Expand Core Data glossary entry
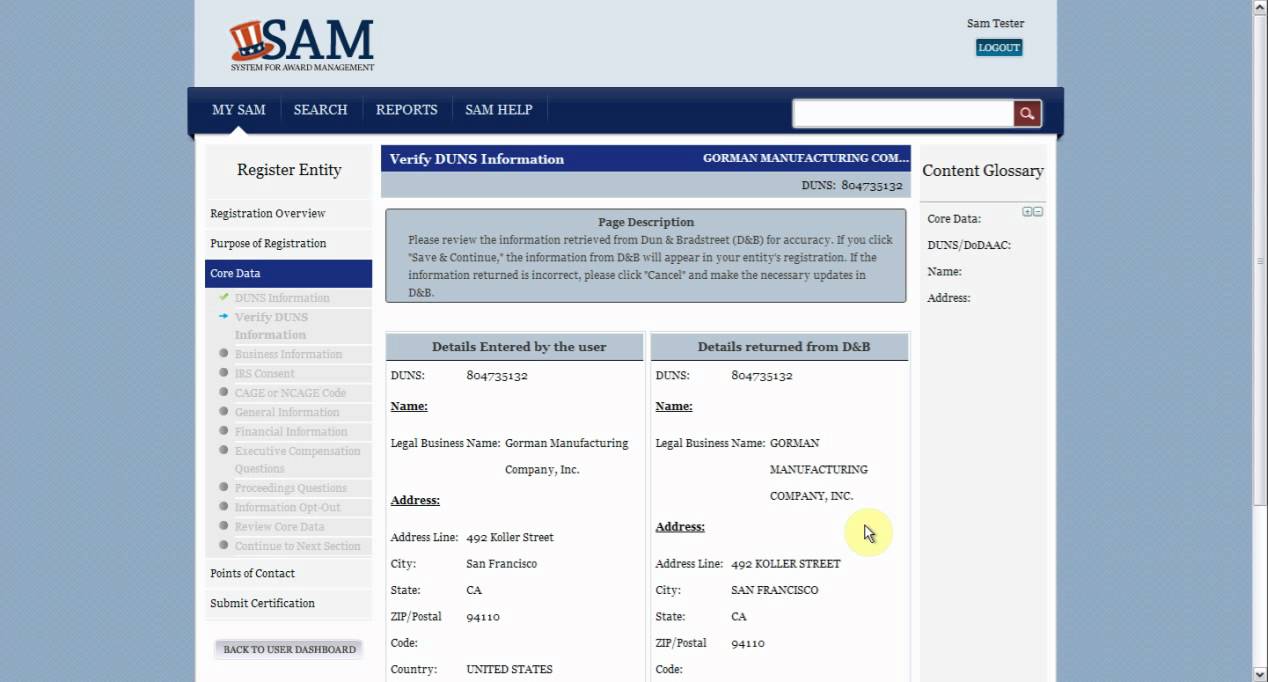Image resolution: width=1268 pixels, height=682 pixels. tap(954, 219)
